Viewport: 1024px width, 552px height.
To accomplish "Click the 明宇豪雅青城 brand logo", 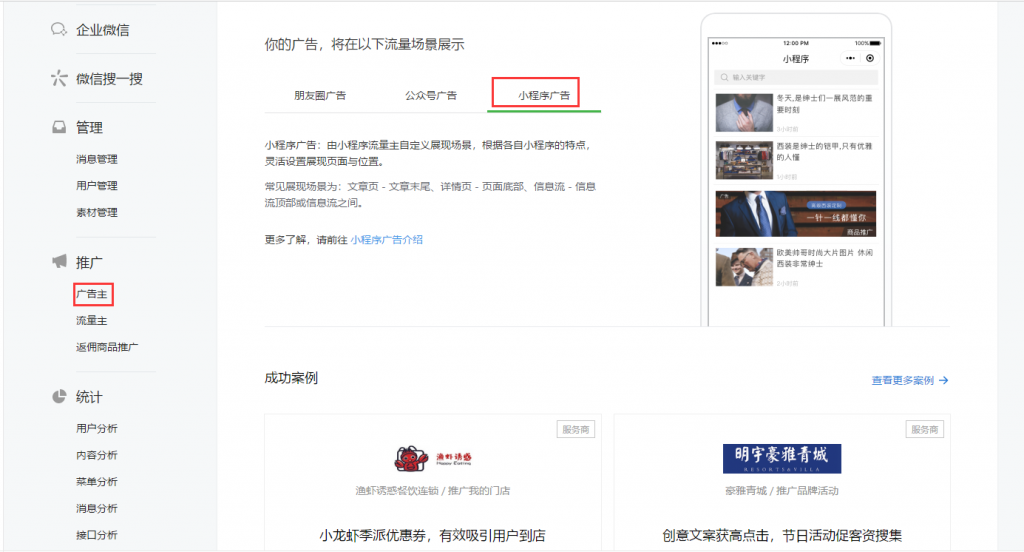I will pos(781,459).
